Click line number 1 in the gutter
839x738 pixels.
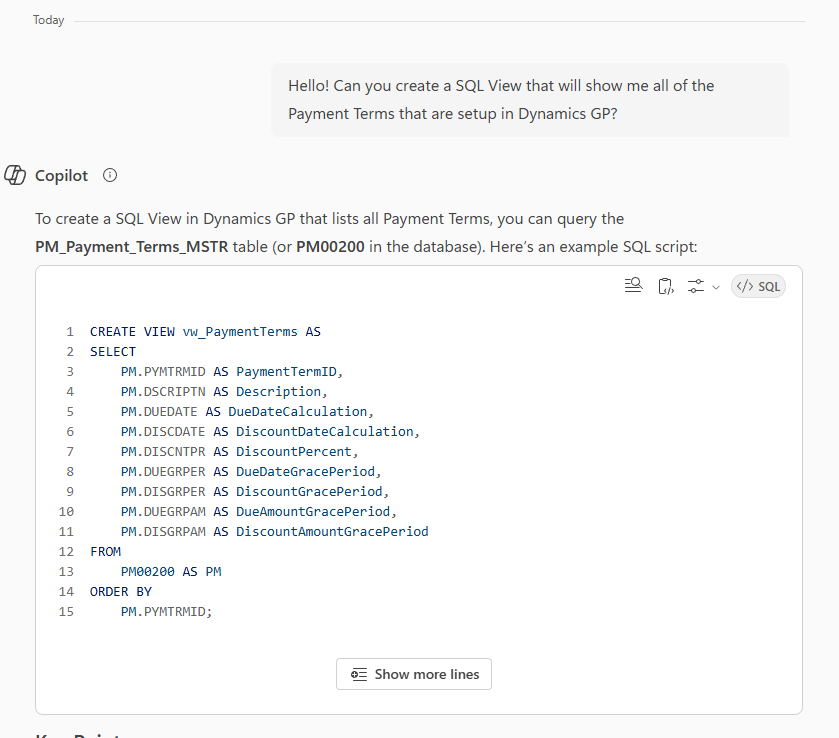(70, 332)
